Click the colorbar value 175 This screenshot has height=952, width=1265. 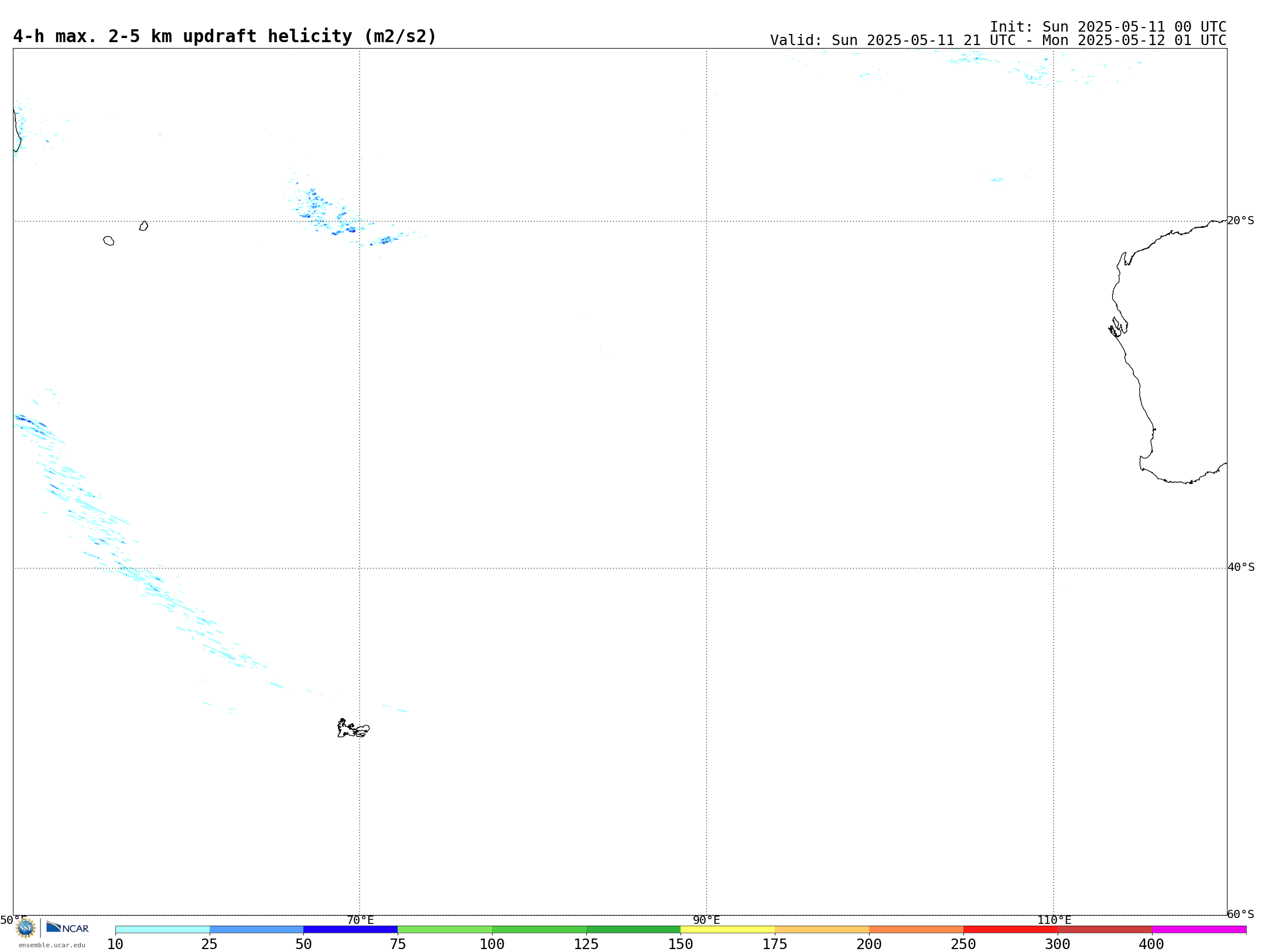[x=775, y=944]
